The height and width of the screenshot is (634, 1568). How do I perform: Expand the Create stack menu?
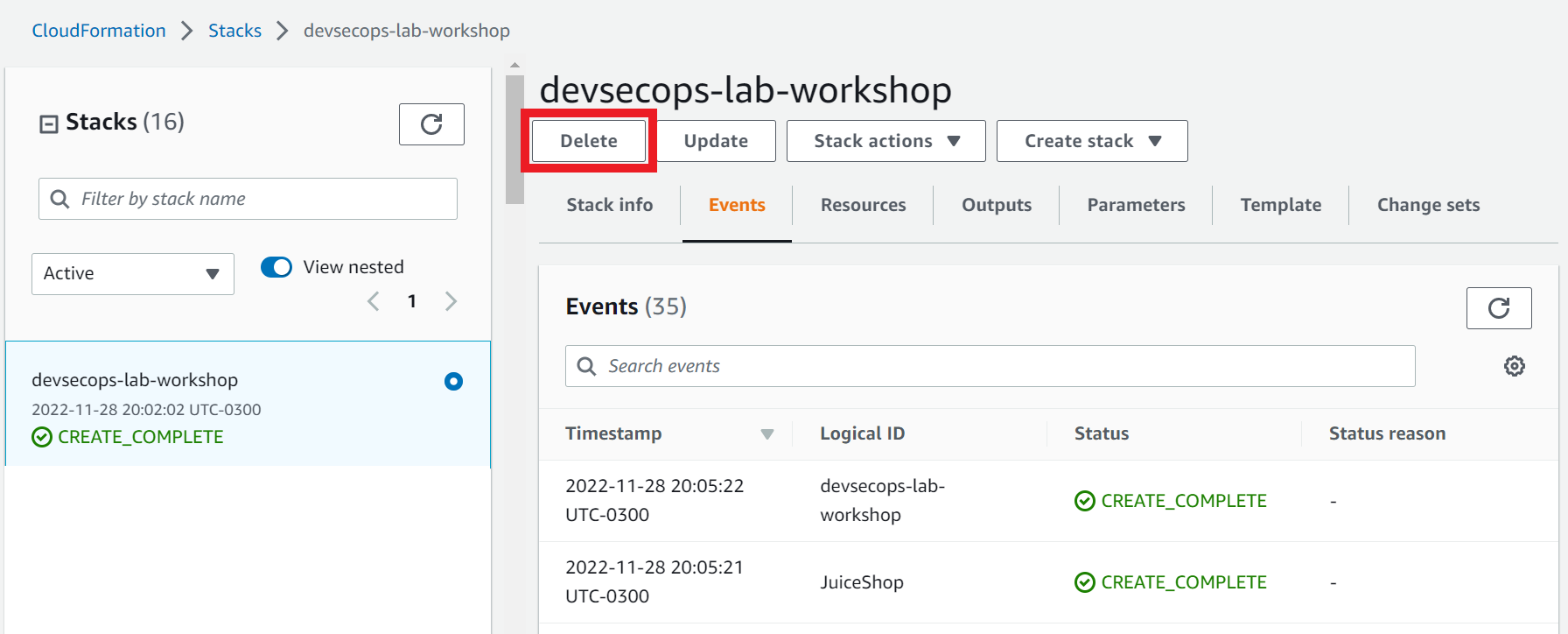[x=1092, y=141]
